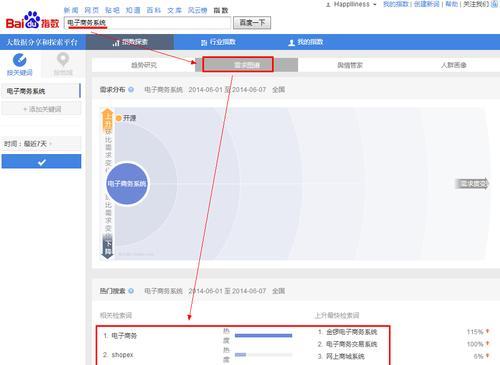Click the sidebar 电子商务系统 keyword field
The image size is (500, 365).
tap(41, 91)
